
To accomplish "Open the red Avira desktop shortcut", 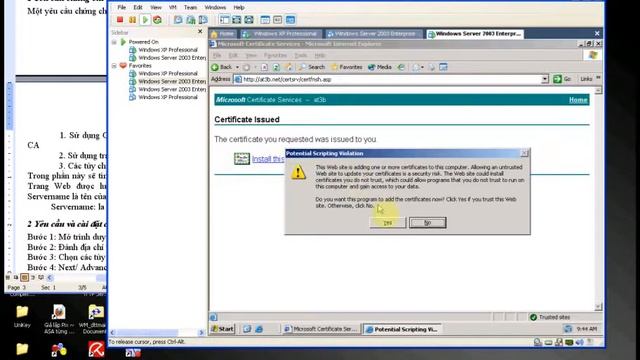I will click(96, 349).
